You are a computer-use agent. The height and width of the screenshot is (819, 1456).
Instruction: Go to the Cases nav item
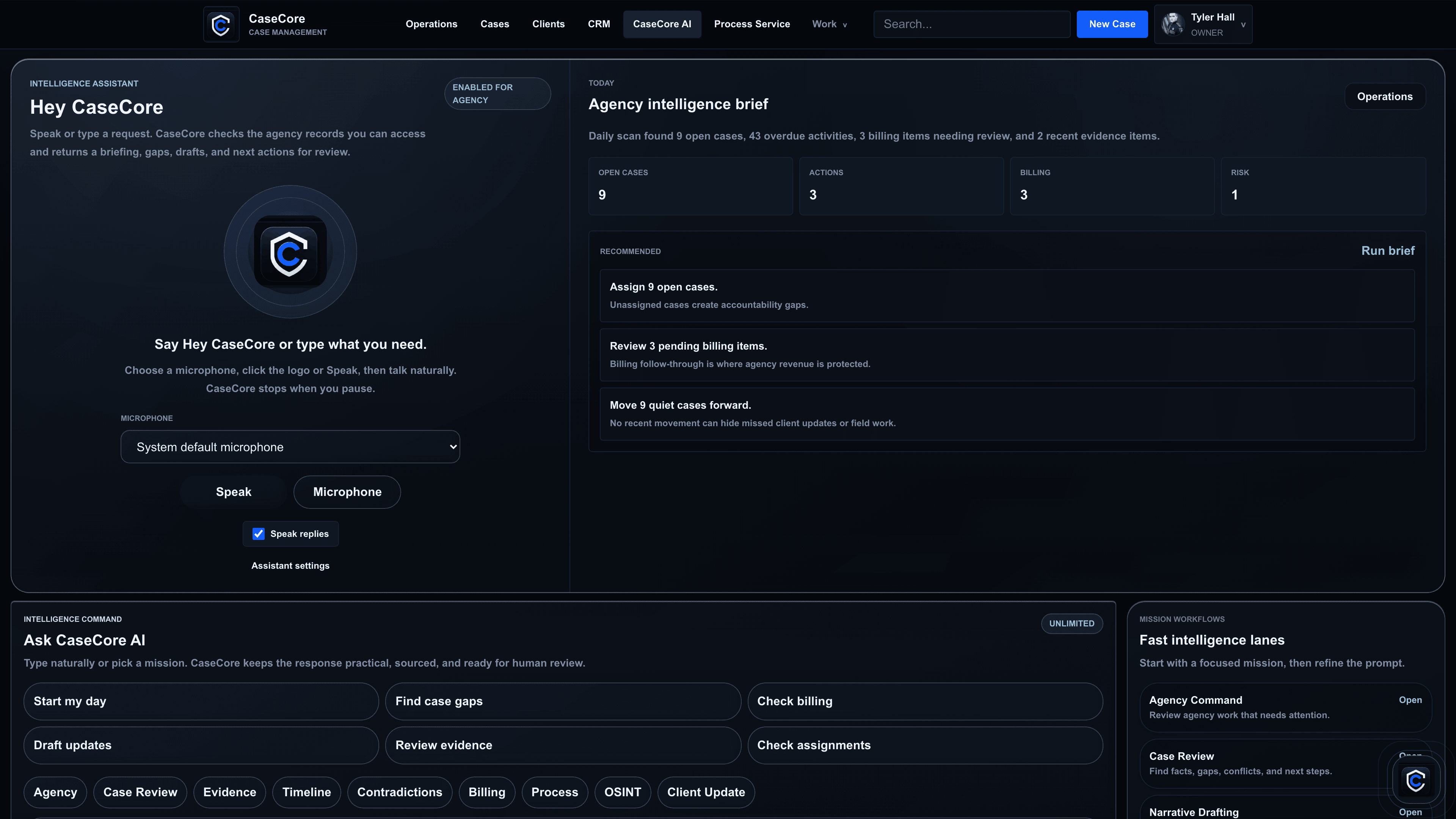(x=494, y=24)
